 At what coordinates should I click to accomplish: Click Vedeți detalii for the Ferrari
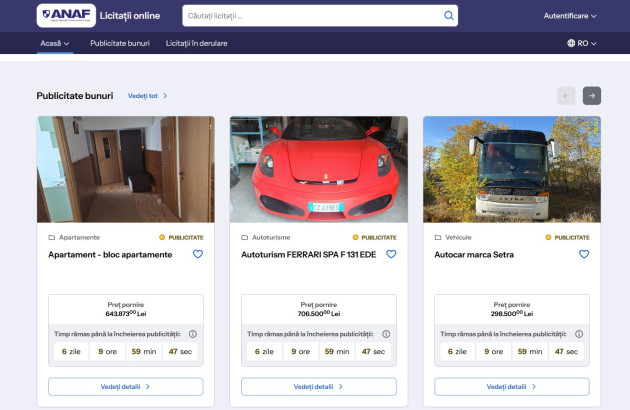[x=319, y=387]
